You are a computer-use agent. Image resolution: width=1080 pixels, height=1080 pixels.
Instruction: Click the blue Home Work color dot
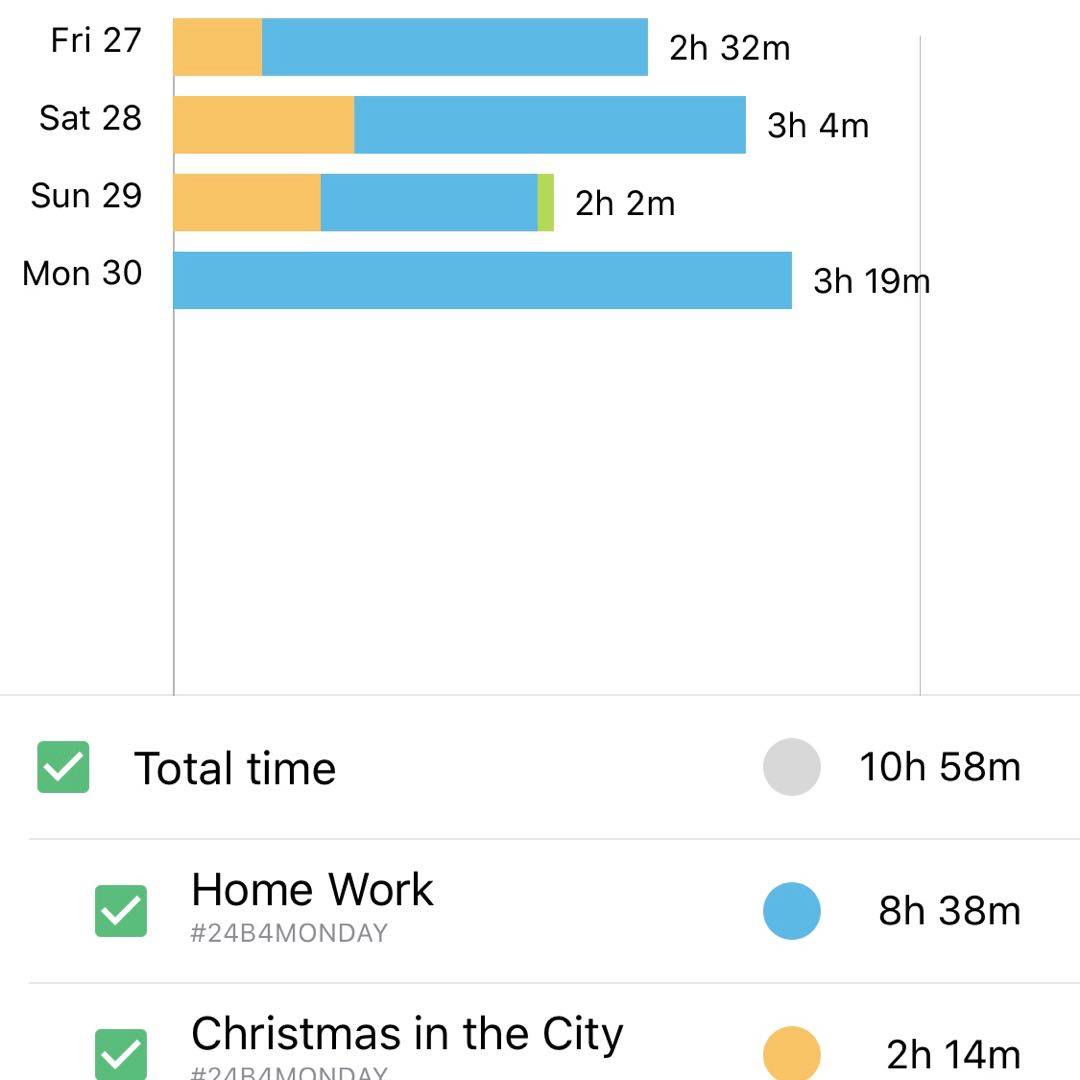pyautogui.click(x=791, y=911)
